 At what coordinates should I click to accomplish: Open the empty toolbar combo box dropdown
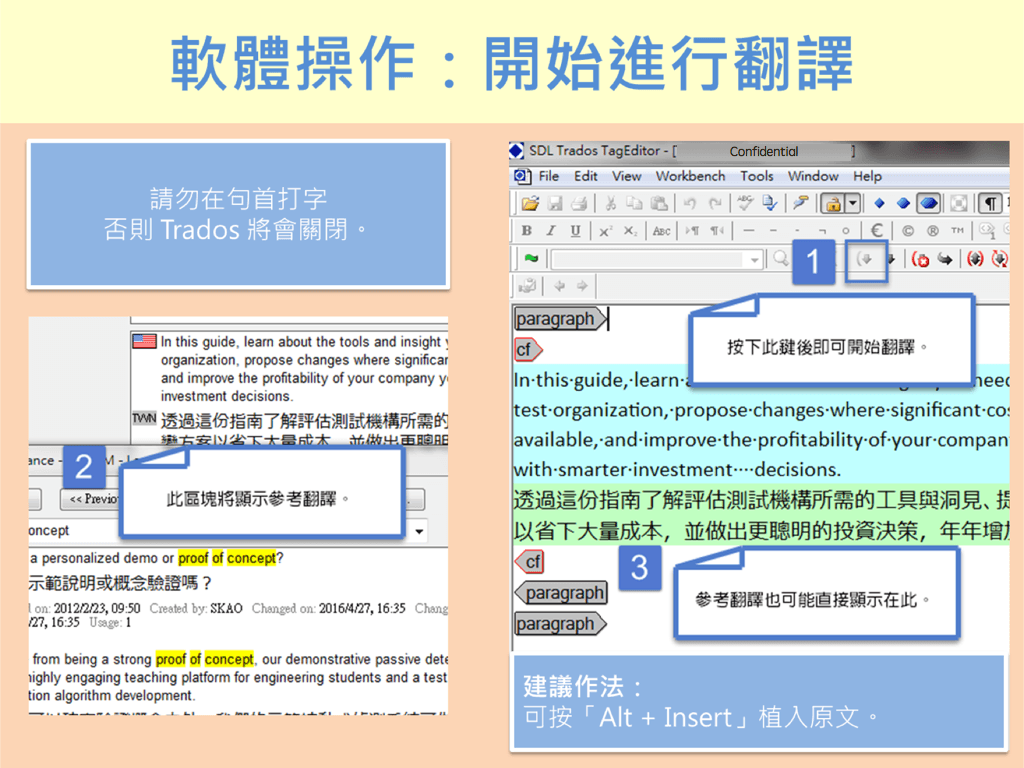pos(755,260)
